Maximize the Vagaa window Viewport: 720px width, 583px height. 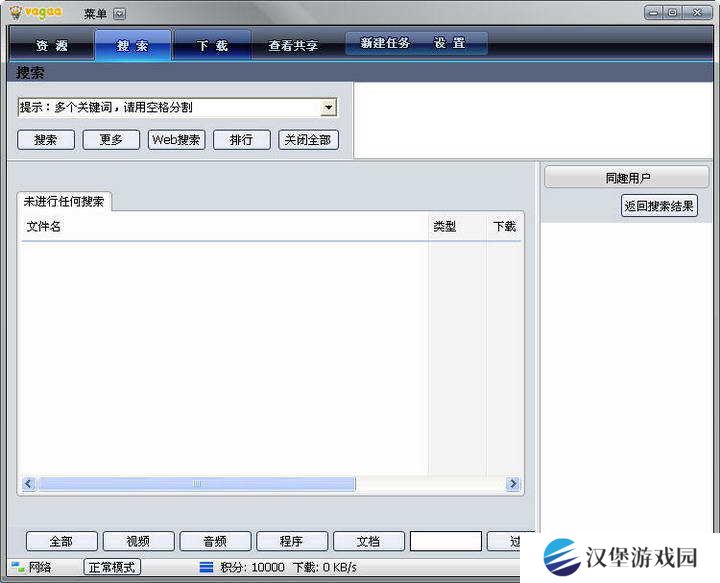[672, 12]
